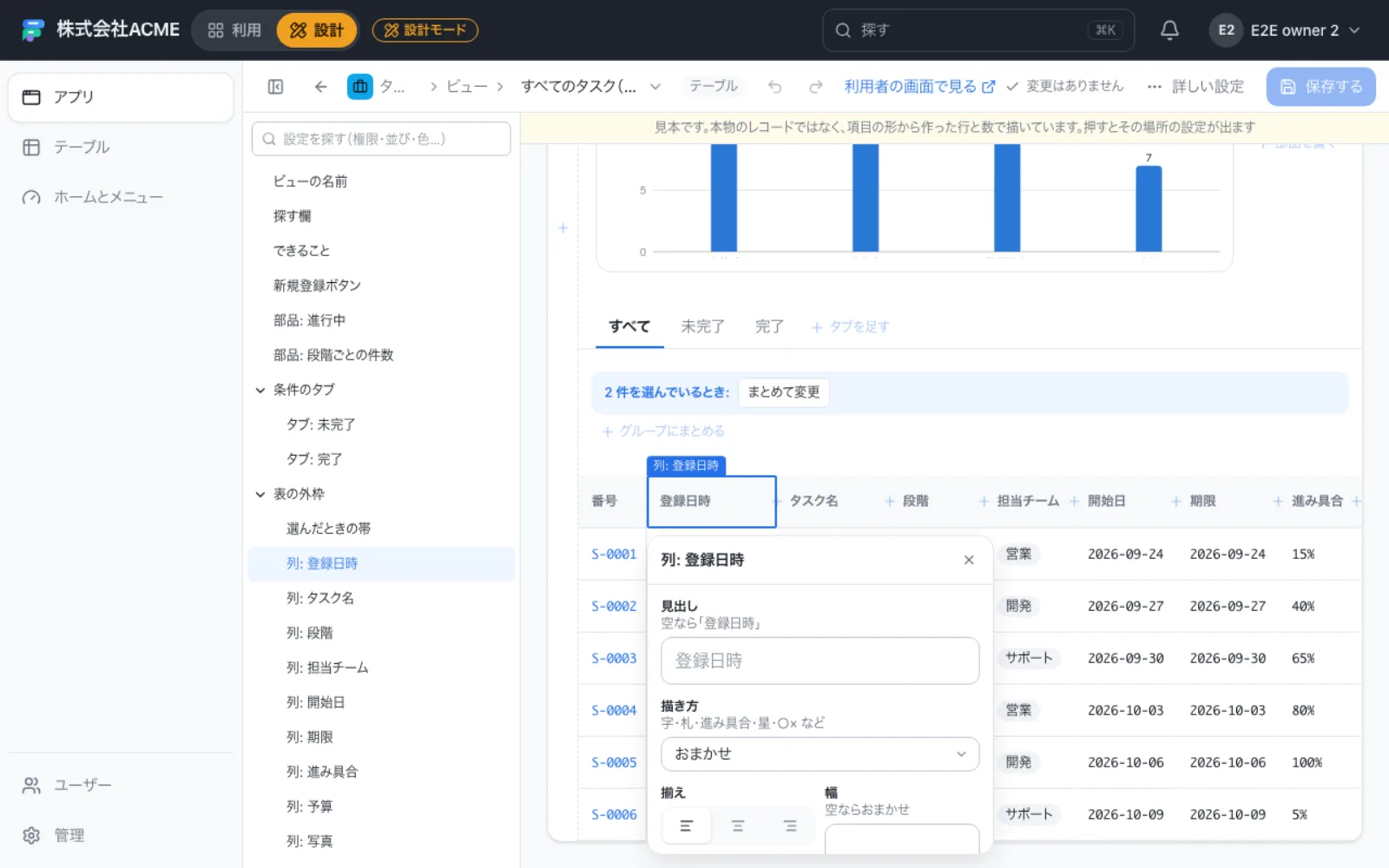
Task: Open notifications bell
Action: click(1169, 30)
